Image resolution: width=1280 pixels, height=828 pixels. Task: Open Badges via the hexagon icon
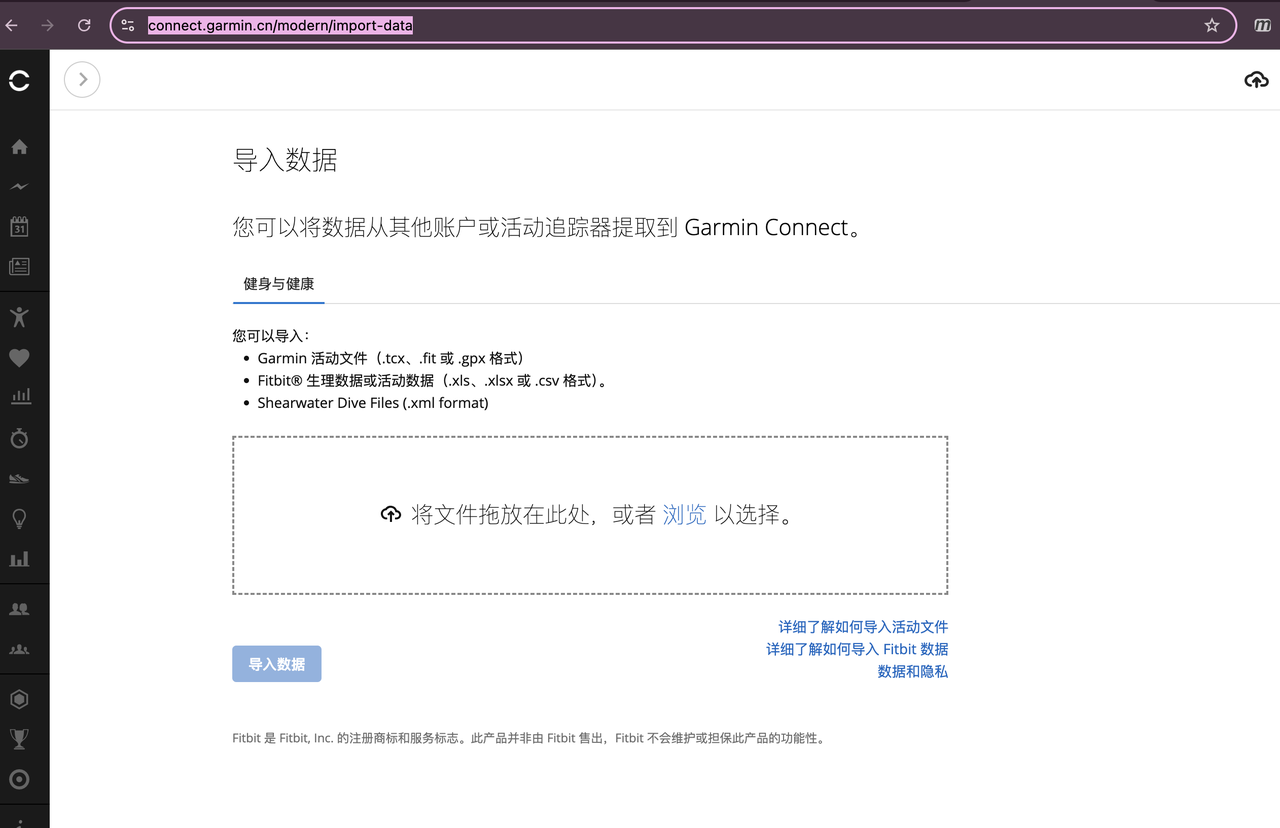pyautogui.click(x=19, y=699)
